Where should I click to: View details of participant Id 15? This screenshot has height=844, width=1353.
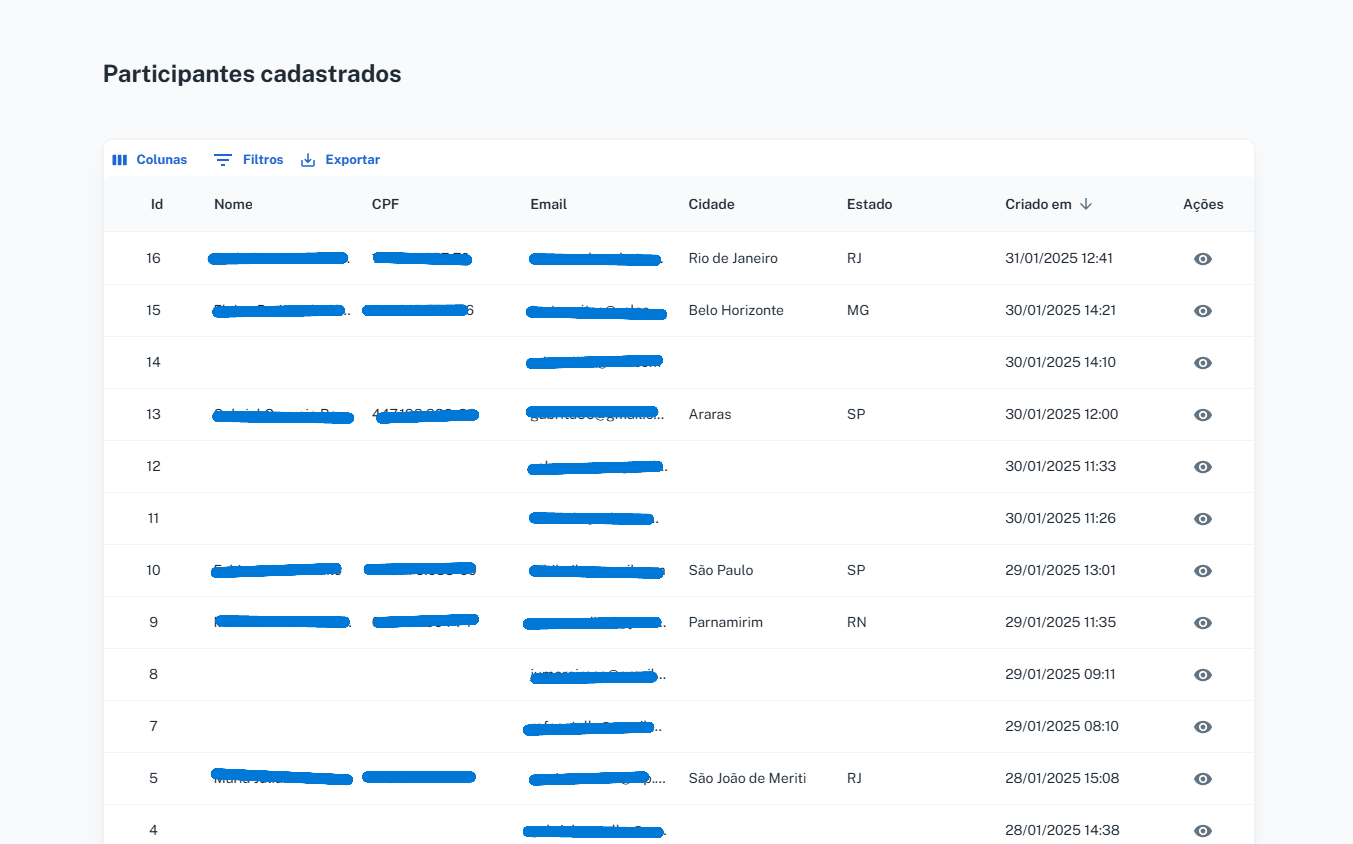(1203, 311)
